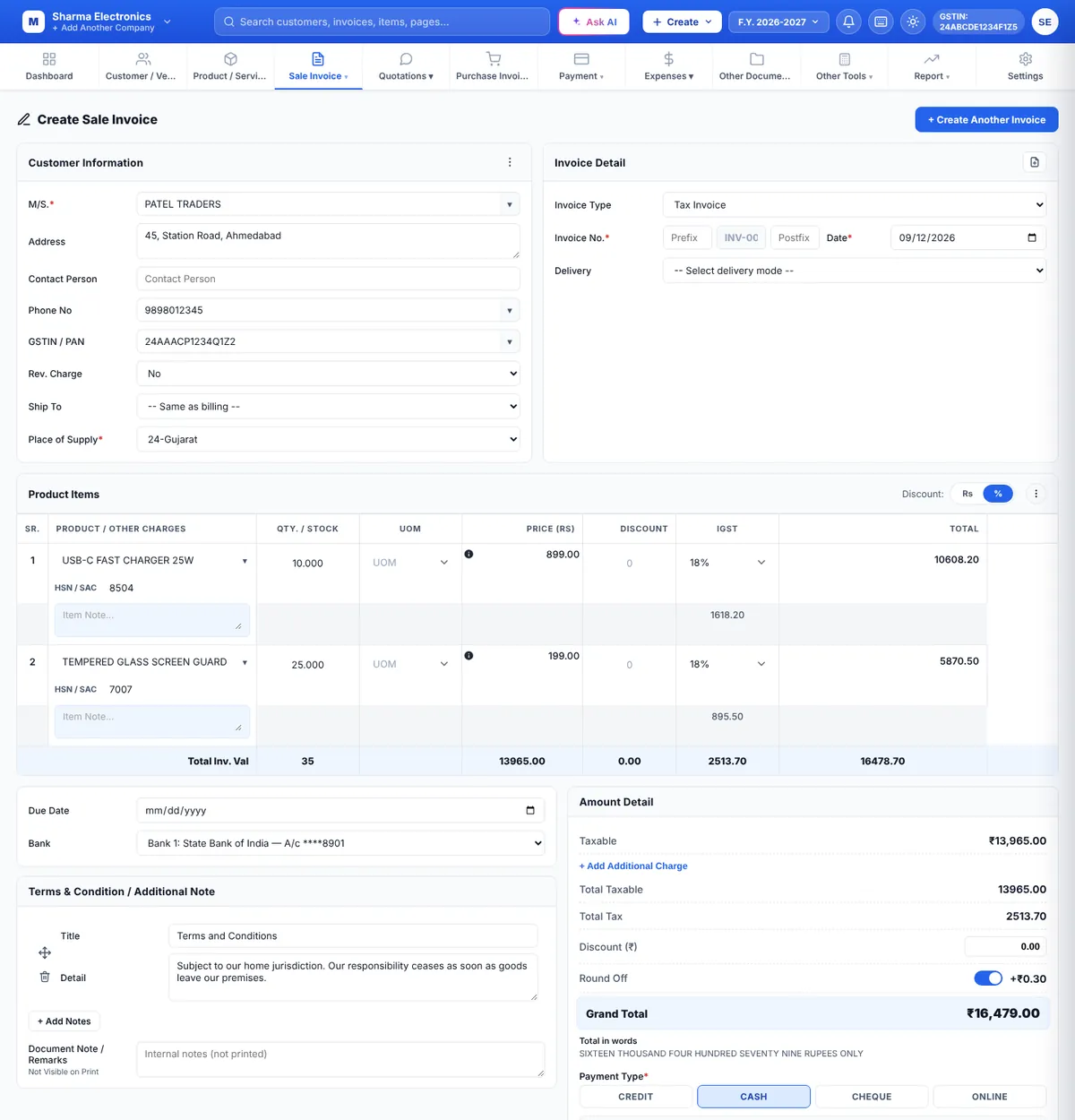Switch discount mode to percent
The height and width of the screenshot is (1120, 1075).
coord(998,494)
